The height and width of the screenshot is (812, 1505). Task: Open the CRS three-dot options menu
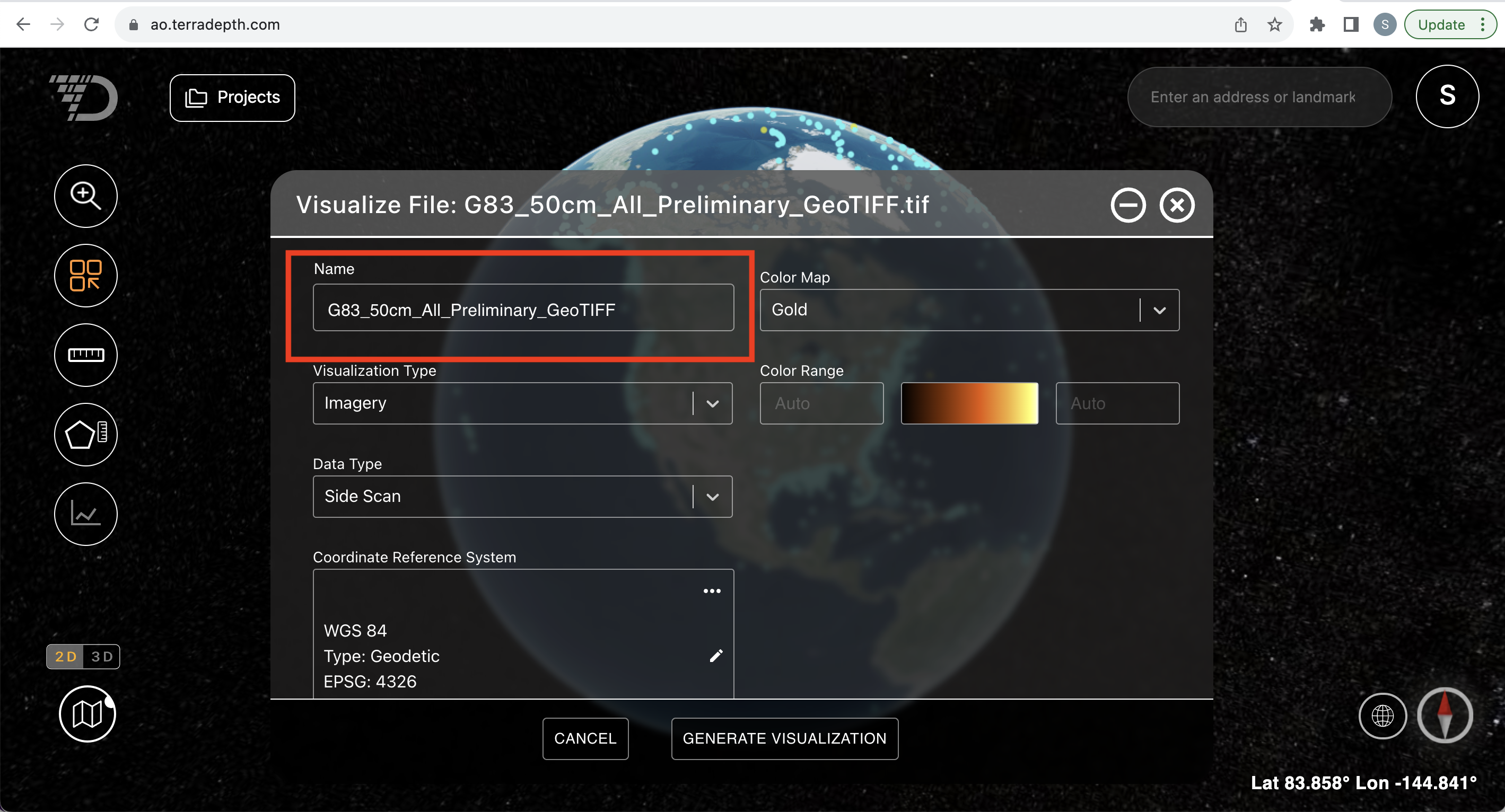coord(712,591)
